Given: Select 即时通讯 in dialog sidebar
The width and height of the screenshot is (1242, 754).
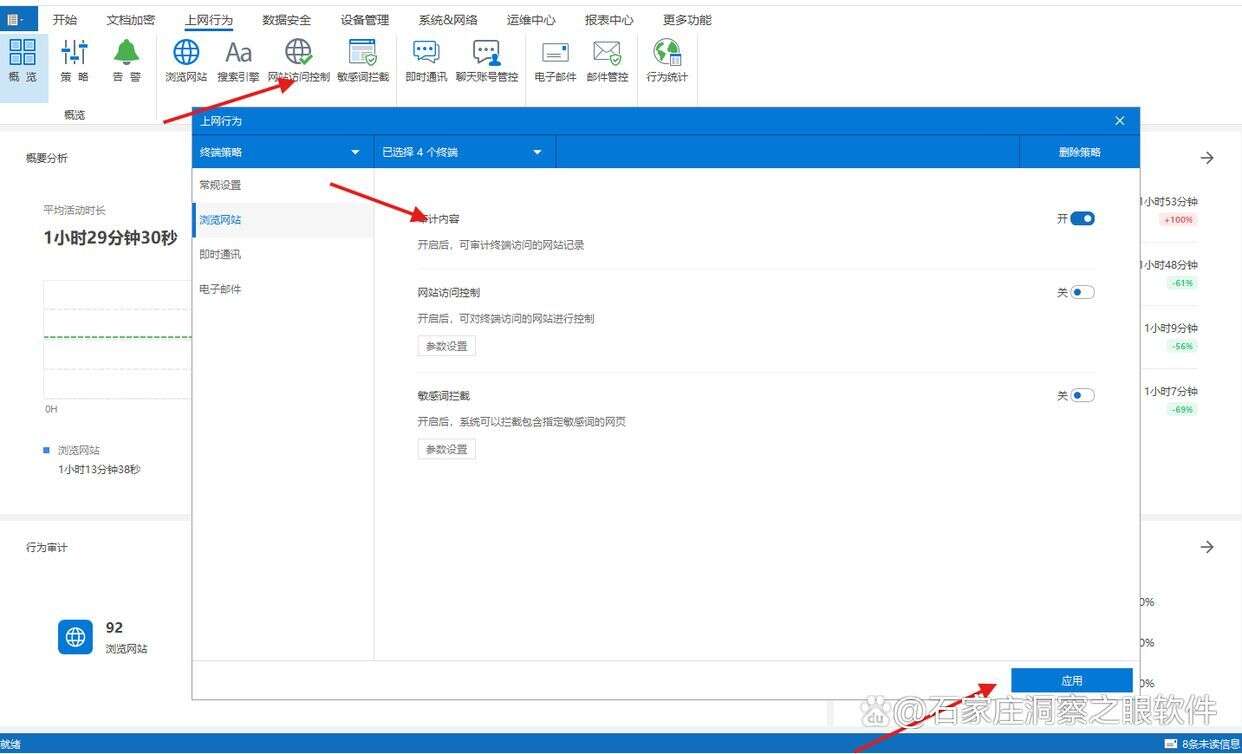Looking at the screenshot, I should pos(220,255).
